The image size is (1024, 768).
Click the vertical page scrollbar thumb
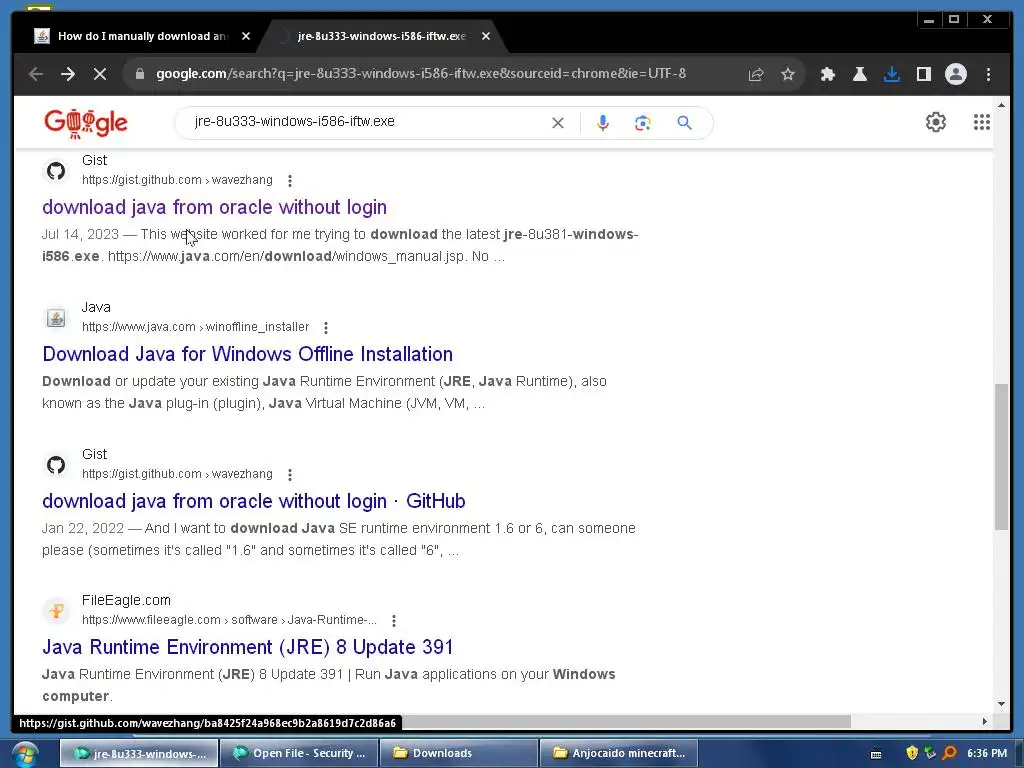[x=1001, y=457]
